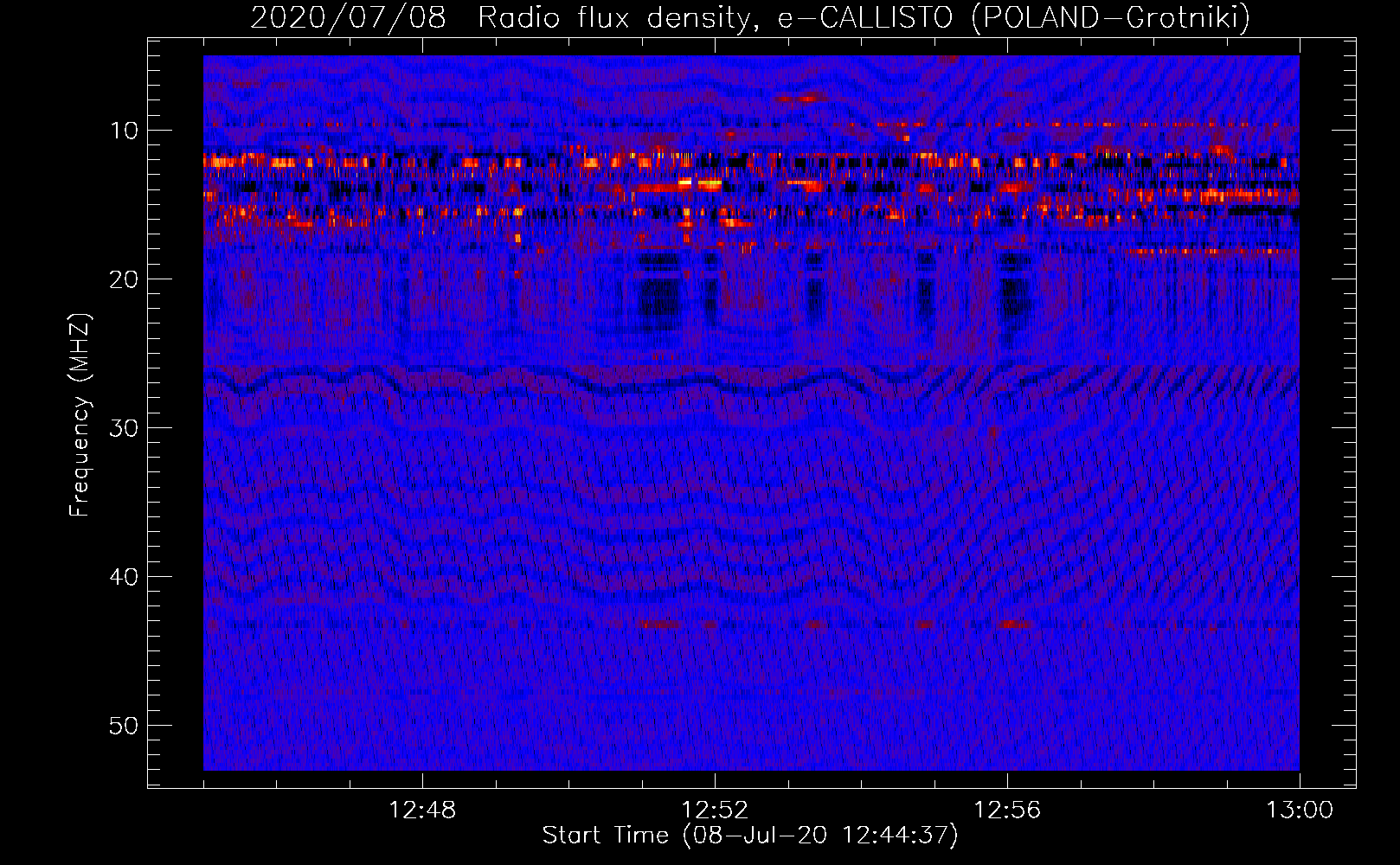Screen dimensions: 1400x865
Task: Click the 'Start Time (08-Jul-20 12:44:37)' label
Action: [750, 836]
